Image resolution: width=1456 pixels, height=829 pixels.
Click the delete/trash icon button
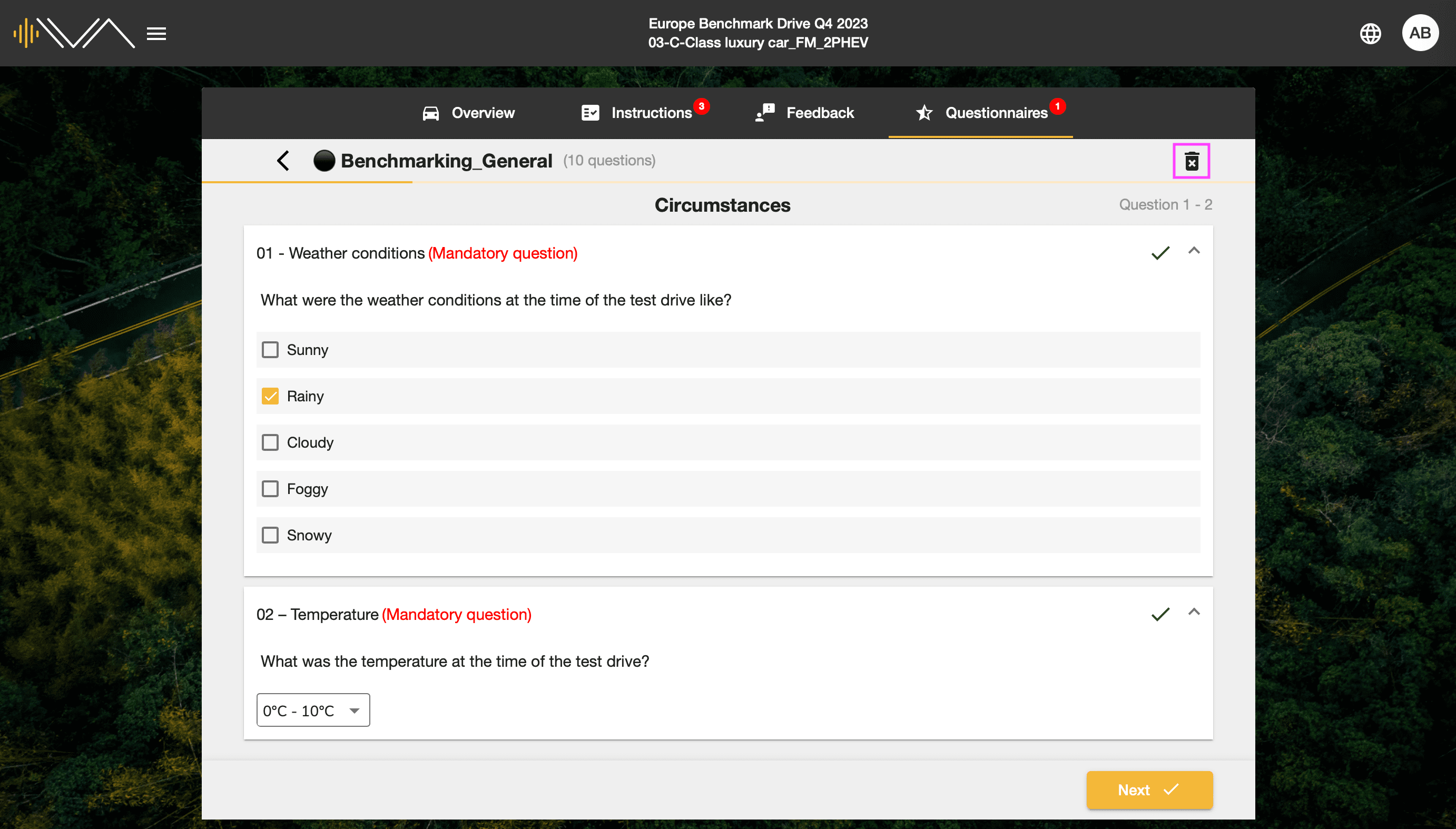coord(1191,161)
